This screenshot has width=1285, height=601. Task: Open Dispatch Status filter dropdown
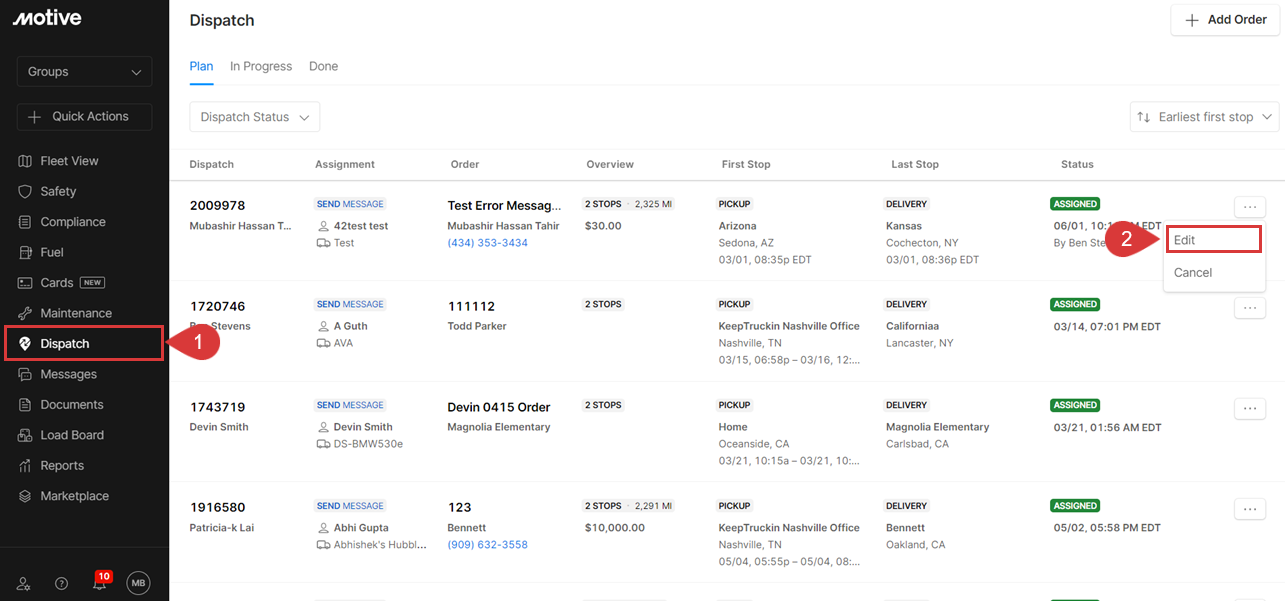[254, 117]
